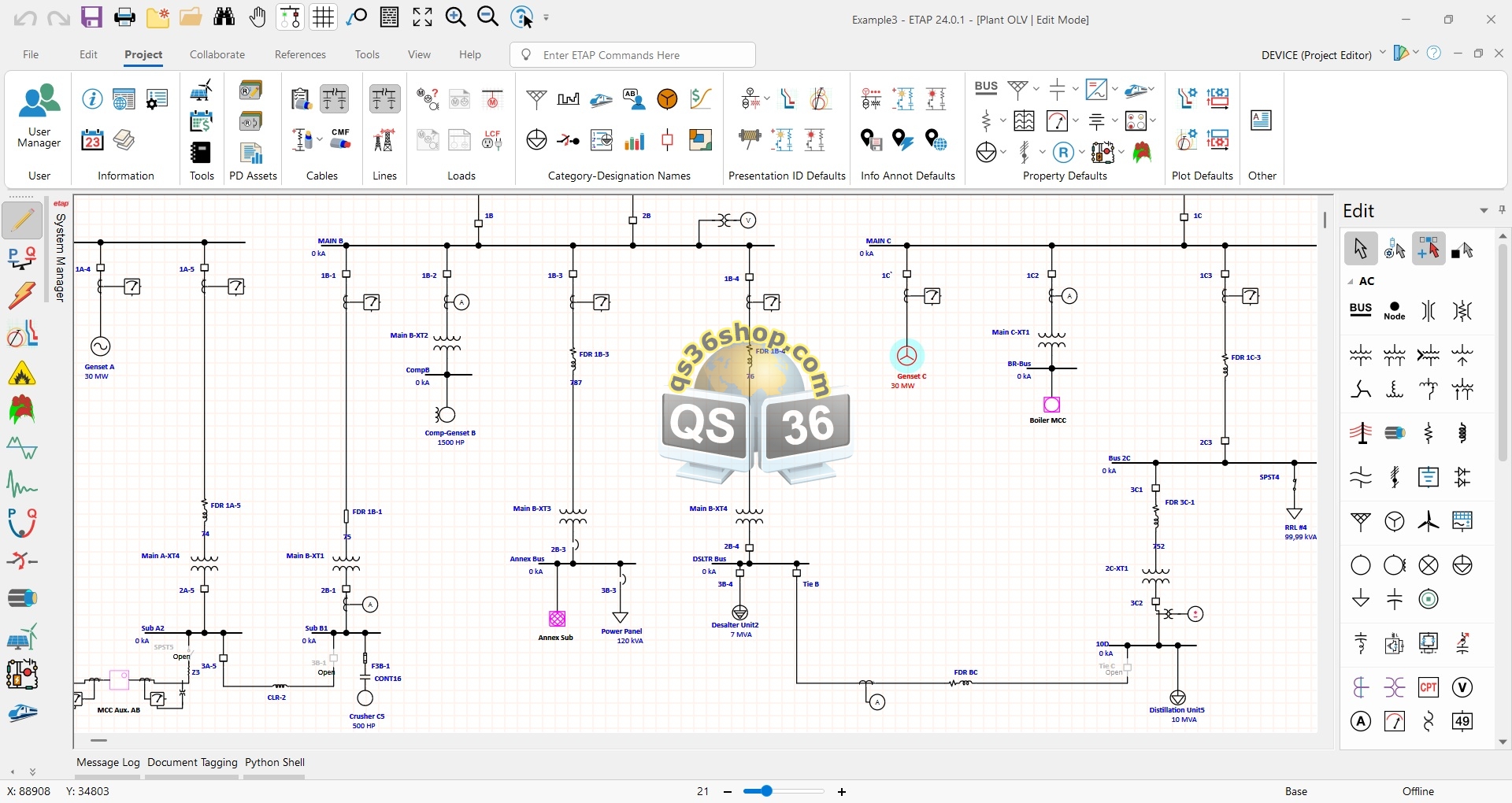This screenshot has height=803, width=1512.
Task: Click the transmission tower icon in Lines
Action: (x=384, y=141)
